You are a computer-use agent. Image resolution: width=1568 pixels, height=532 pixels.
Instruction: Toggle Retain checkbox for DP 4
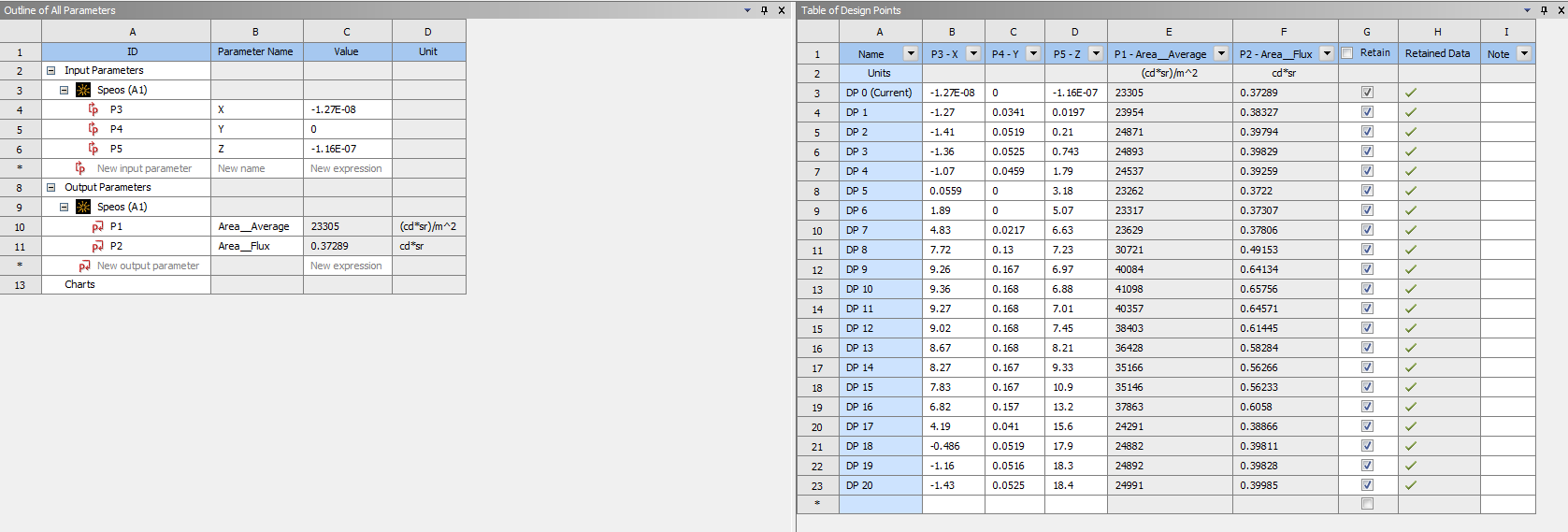pos(1367,171)
